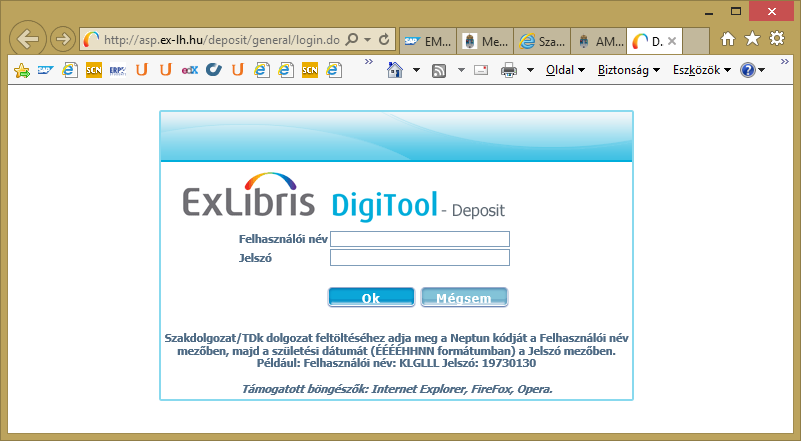
Task: Click the 'Jelszó' label
Action: tap(255, 258)
